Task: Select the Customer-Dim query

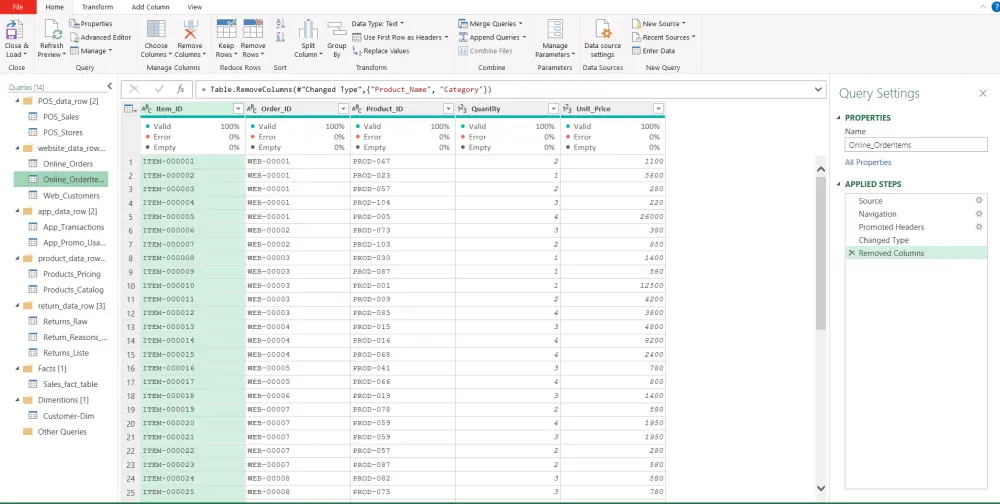Action: tap(68, 416)
